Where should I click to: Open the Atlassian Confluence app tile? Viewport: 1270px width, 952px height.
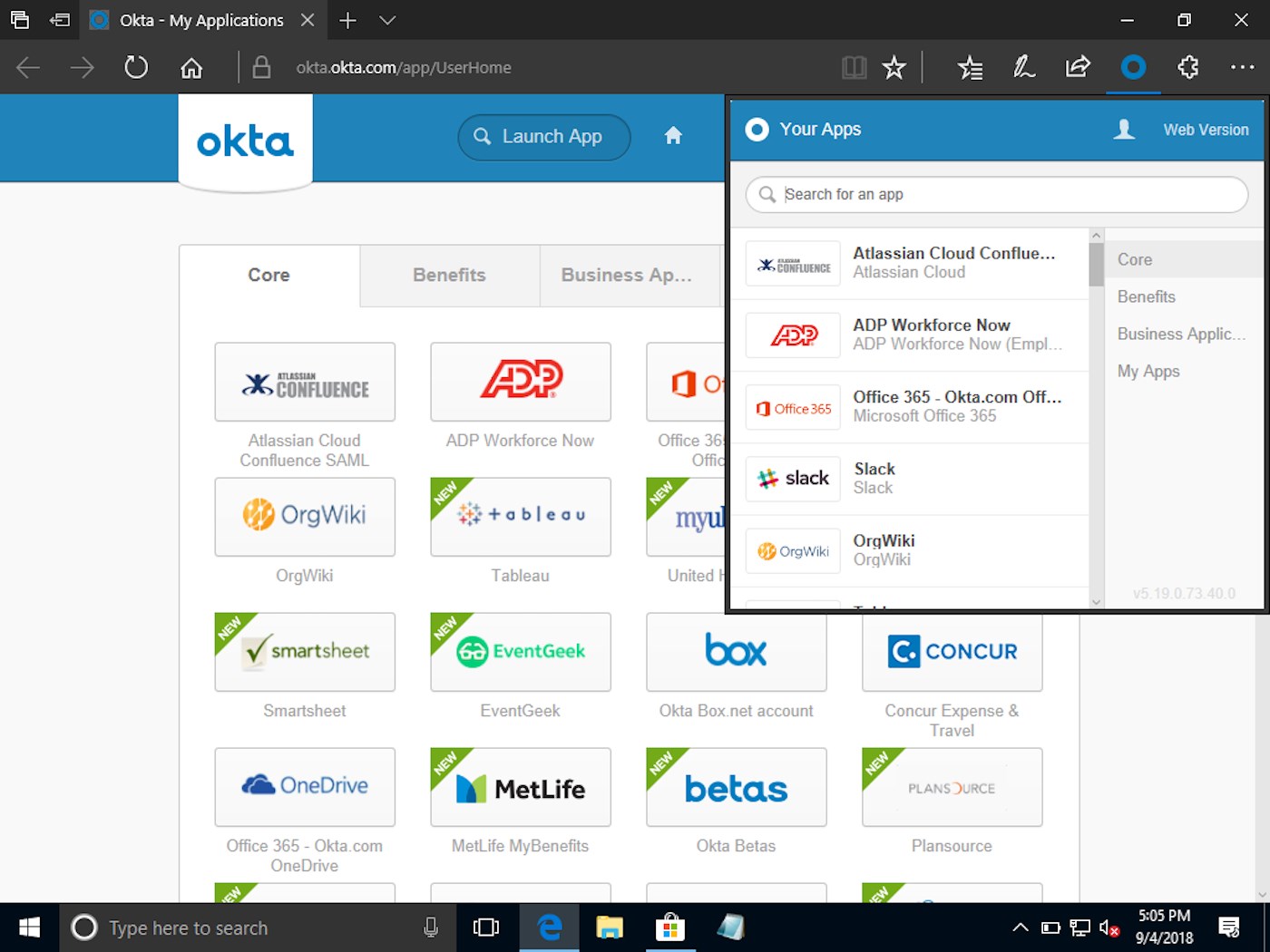(x=305, y=382)
